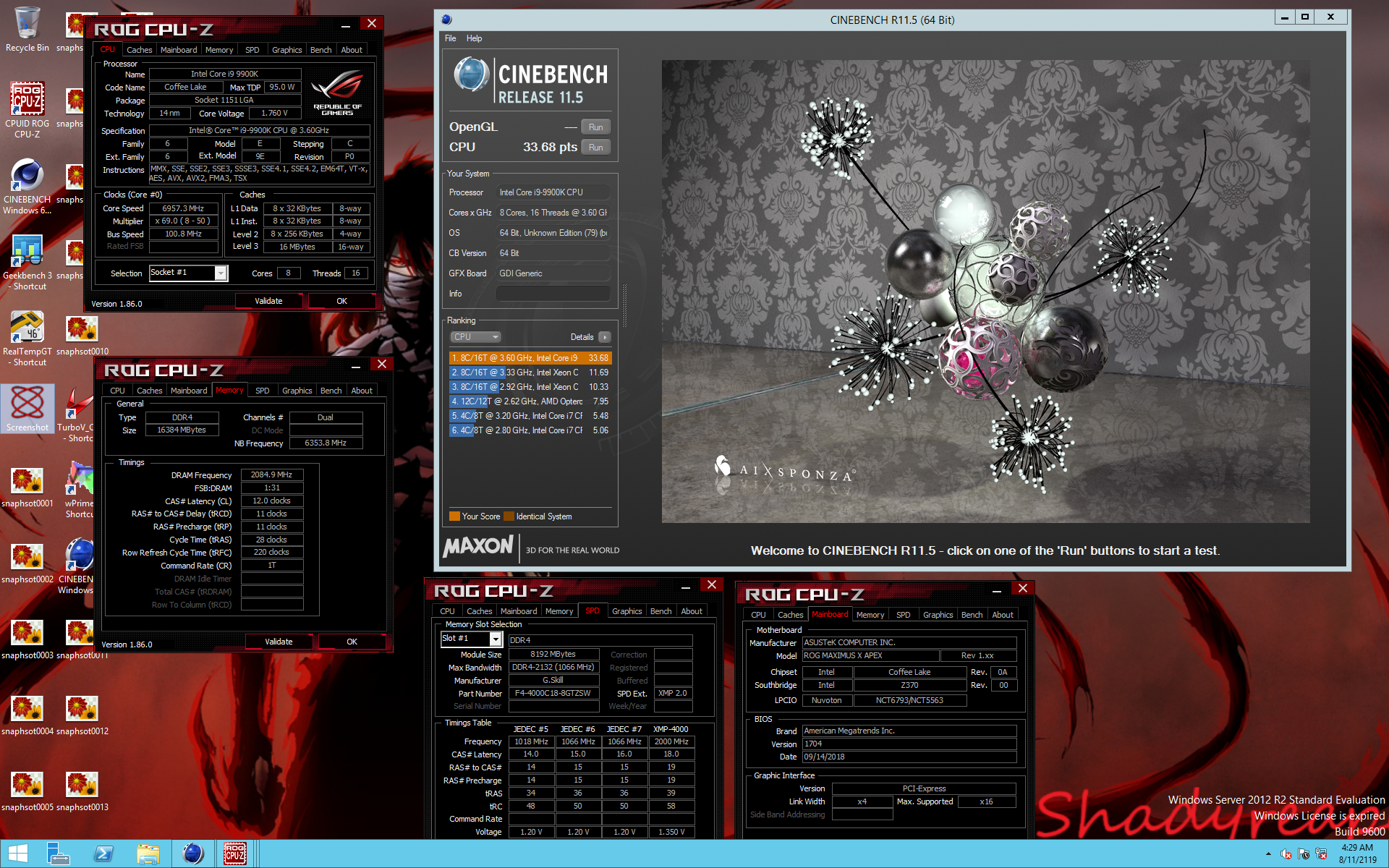This screenshot has height=868, width=1389.
Task: Run the CPU benchmark in Cinebench
Action: (595, 147)
